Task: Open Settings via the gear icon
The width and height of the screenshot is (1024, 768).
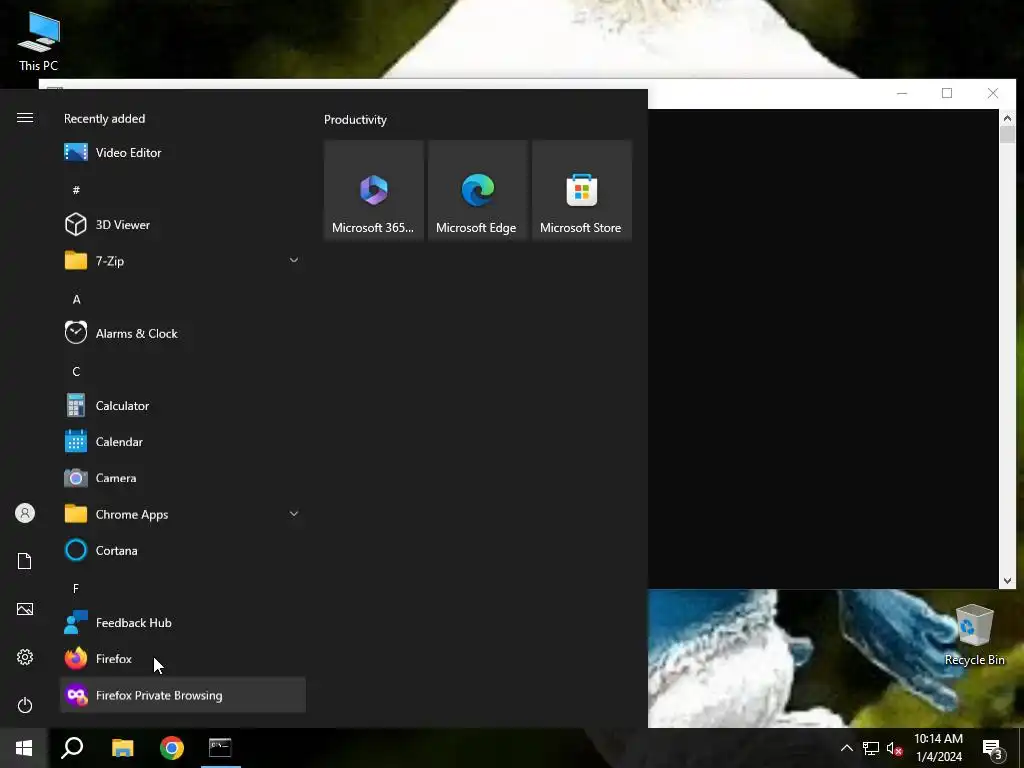Action: click(x=25, y=657)
